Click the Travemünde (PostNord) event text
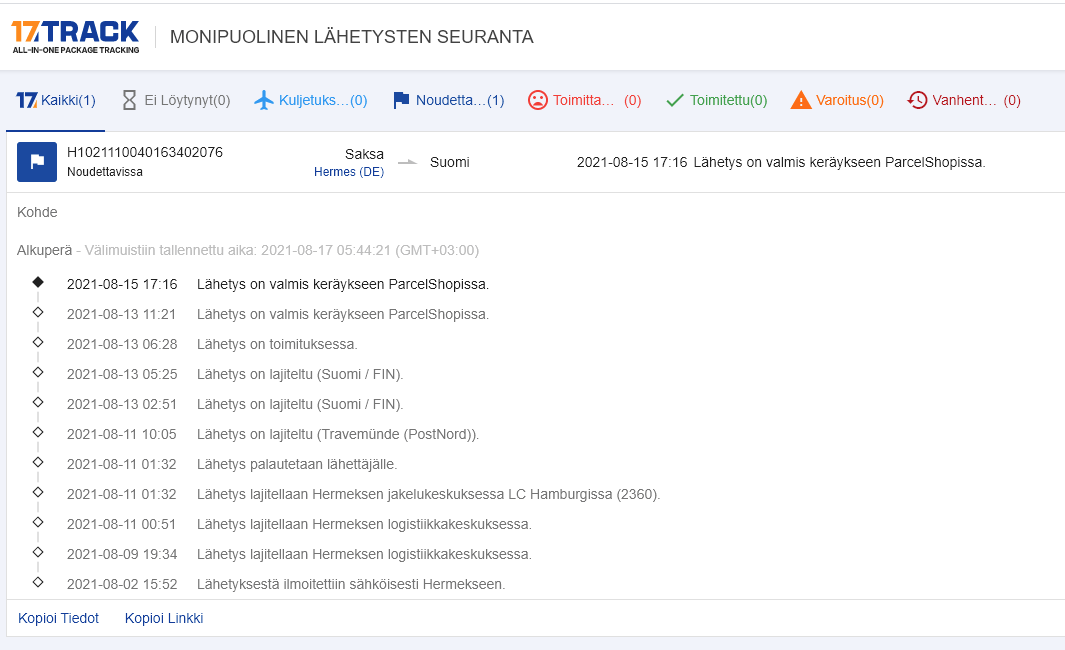Viewport: 1065px width, 650px height. (x=338, y=434)
